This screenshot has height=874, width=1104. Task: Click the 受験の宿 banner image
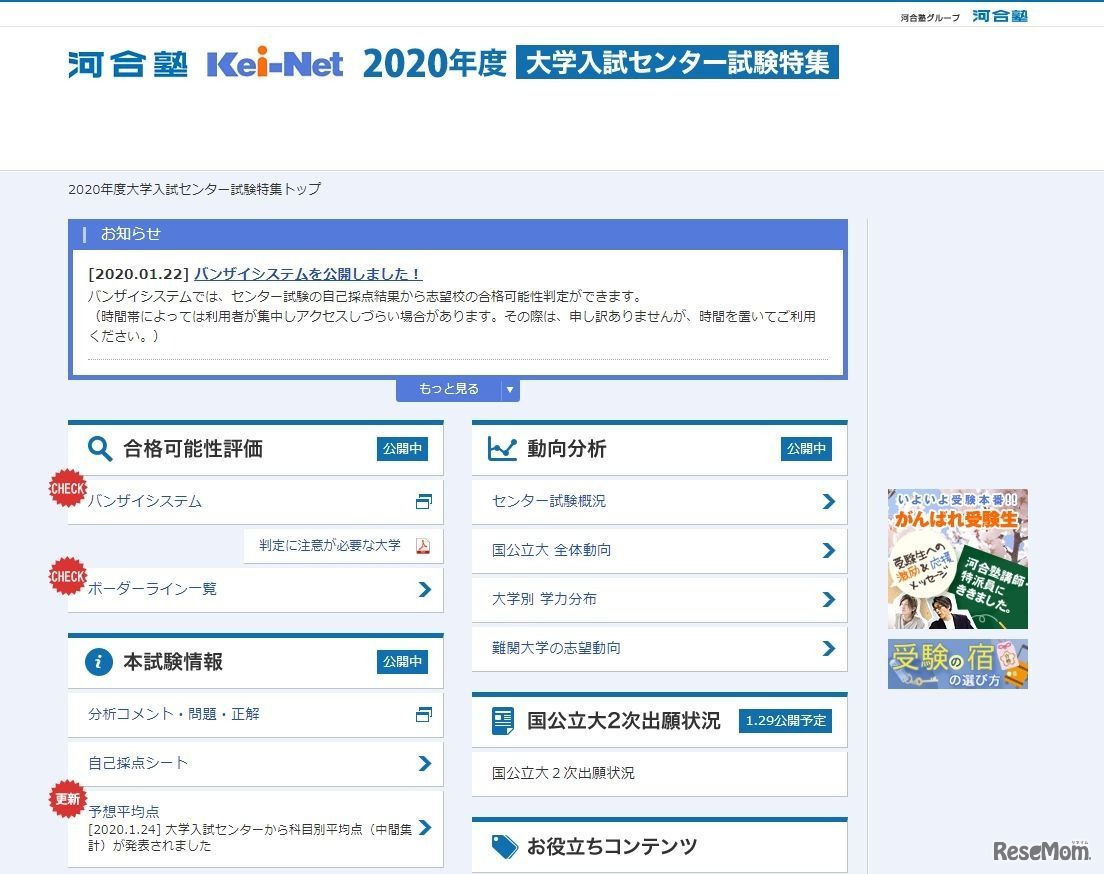tap(957, 664)
